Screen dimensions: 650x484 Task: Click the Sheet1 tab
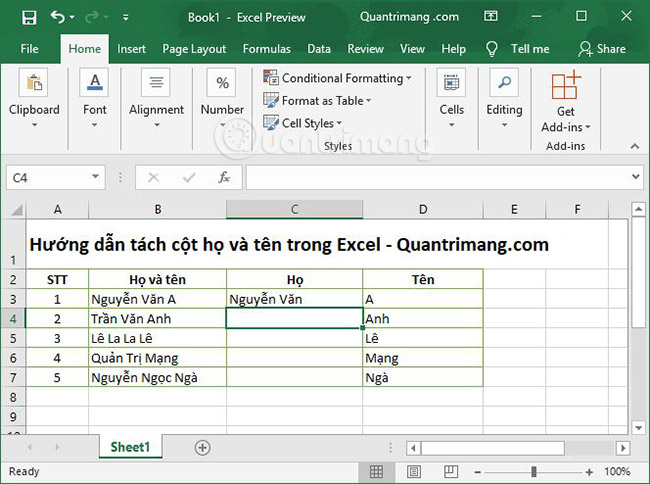tap(130, 447)
